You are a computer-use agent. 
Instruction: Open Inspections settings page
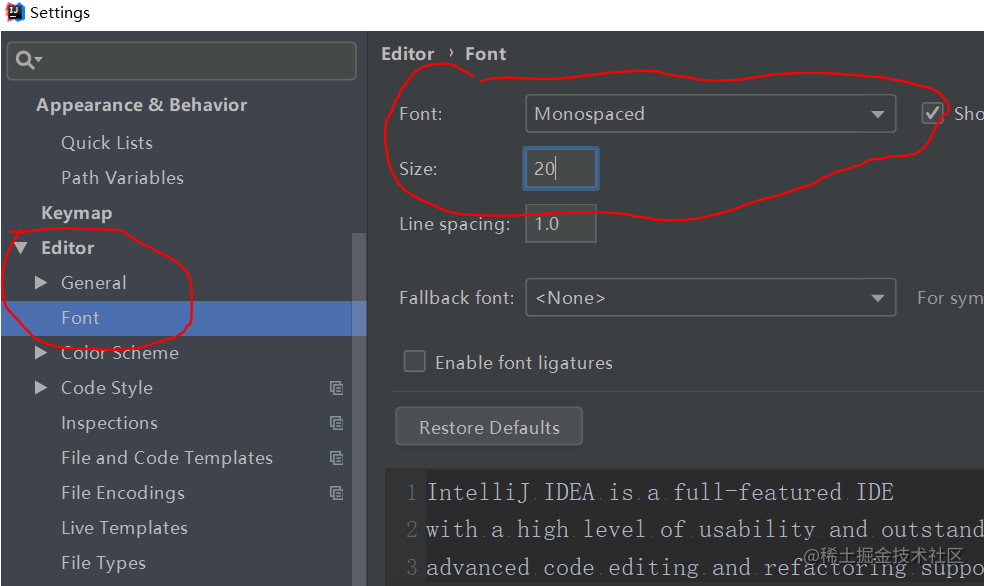tap(109, 424)
